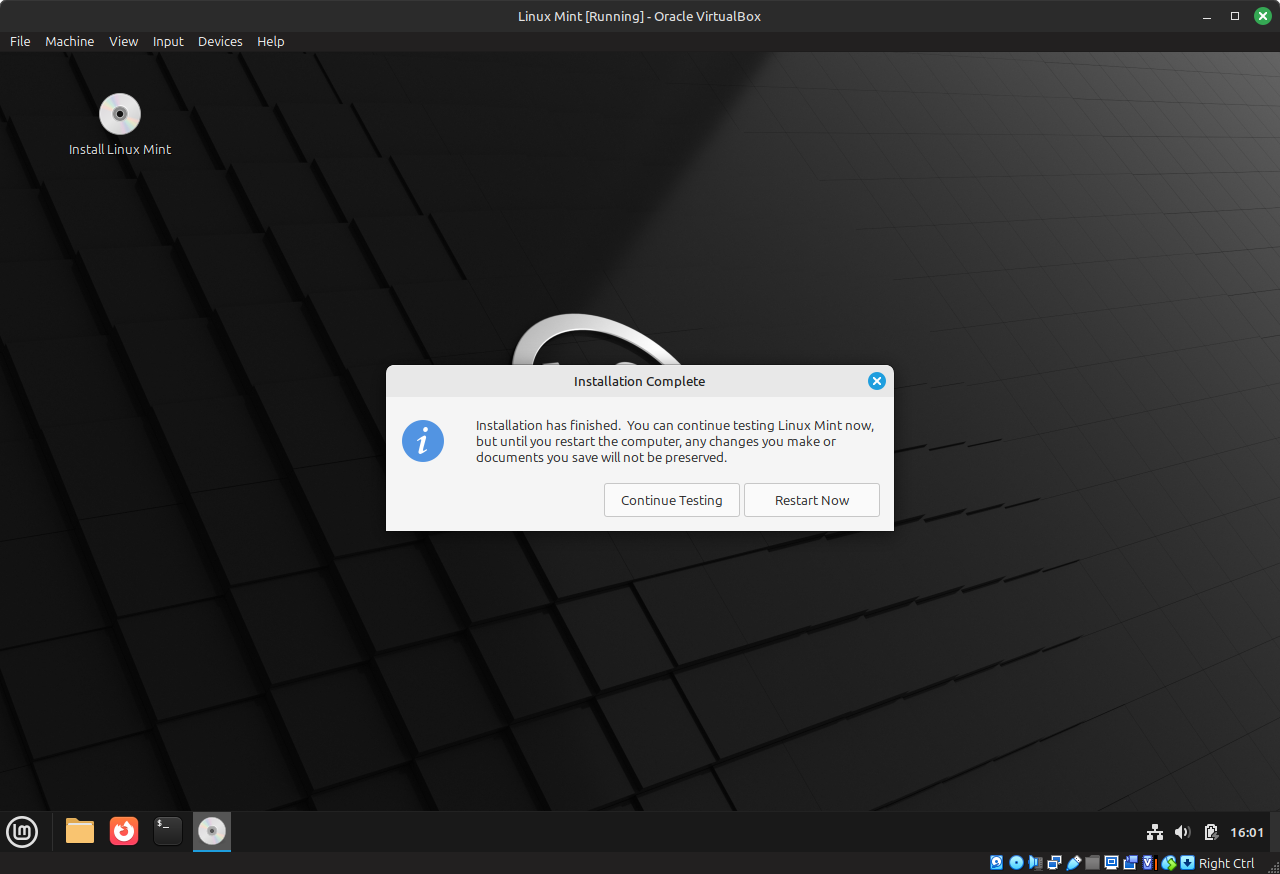The width and height of the screenshot is (1280, 874).
Task: Click the keyboard capture arrow indicator
Action: 1187,863
